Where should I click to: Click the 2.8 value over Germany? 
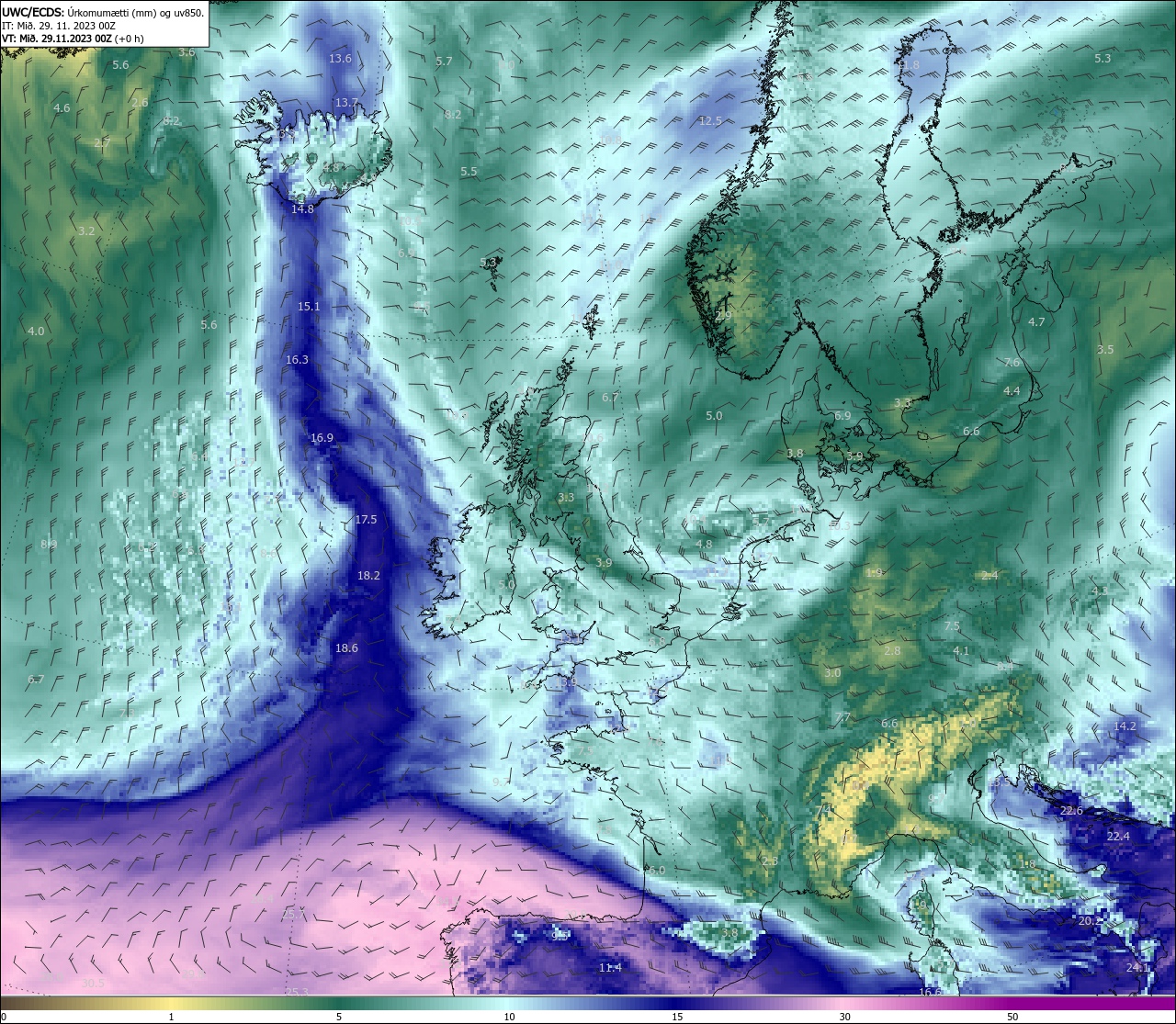892,651
